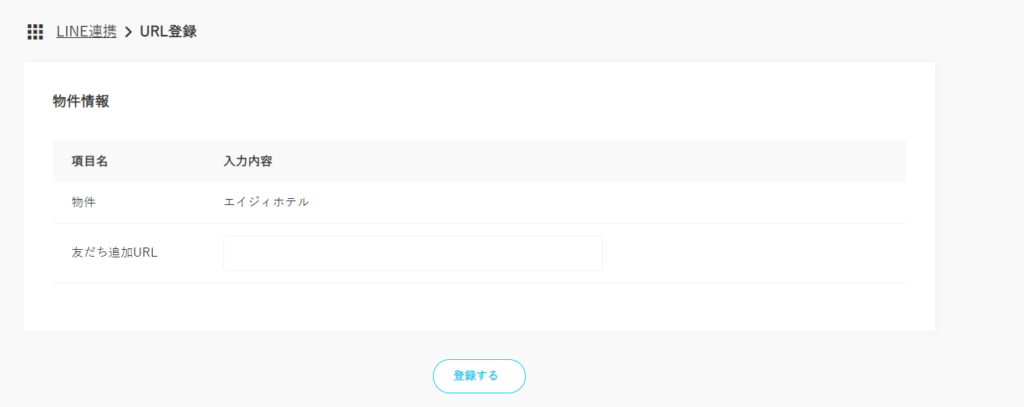The image size is (1024, 407).
Task: Click the 物件 row label
Action: click(x=84, y=202)
